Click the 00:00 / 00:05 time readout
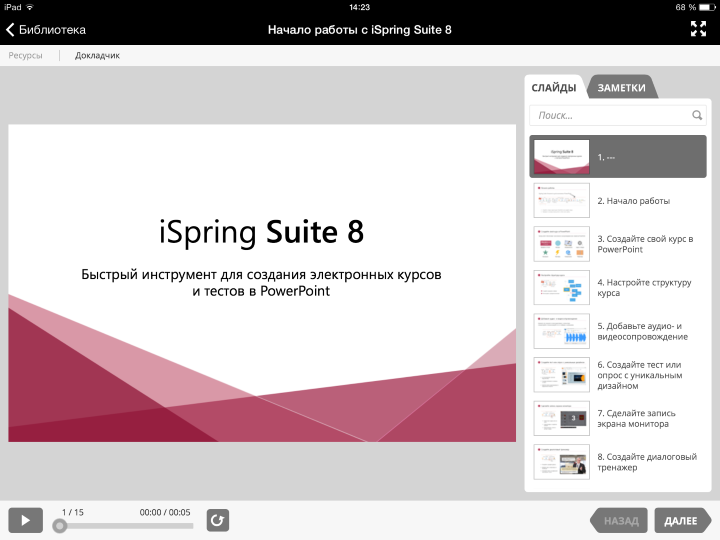This screenshot has height=540, width=720. coord(165,512)
